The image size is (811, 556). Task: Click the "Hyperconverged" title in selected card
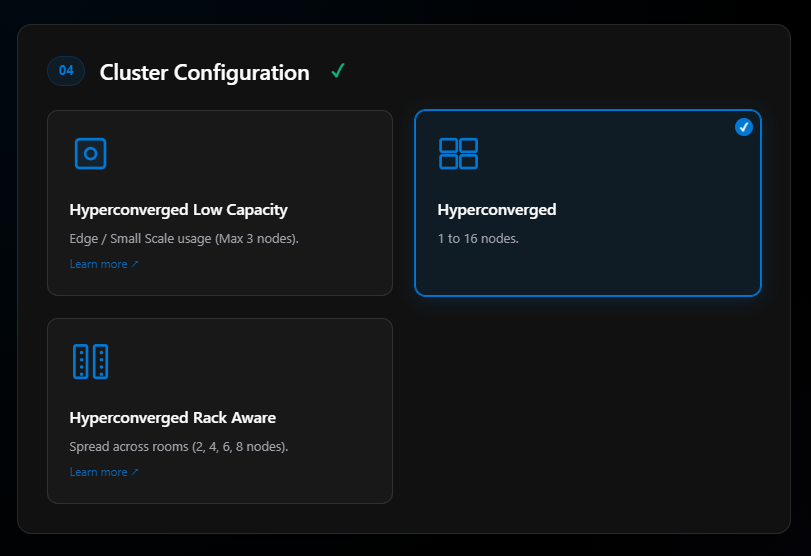coord(496,210)
